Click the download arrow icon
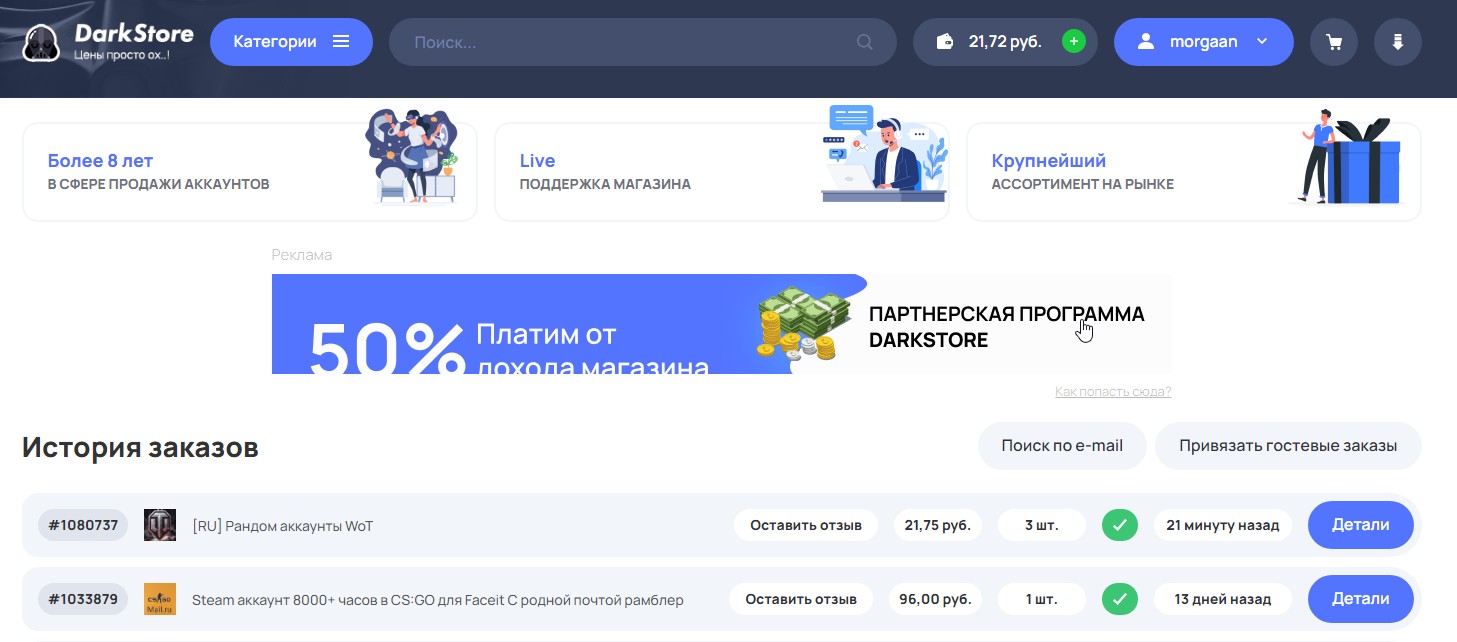This screenshot has width=1457, height=642. pyautogui.click(x=1397, y=42)
